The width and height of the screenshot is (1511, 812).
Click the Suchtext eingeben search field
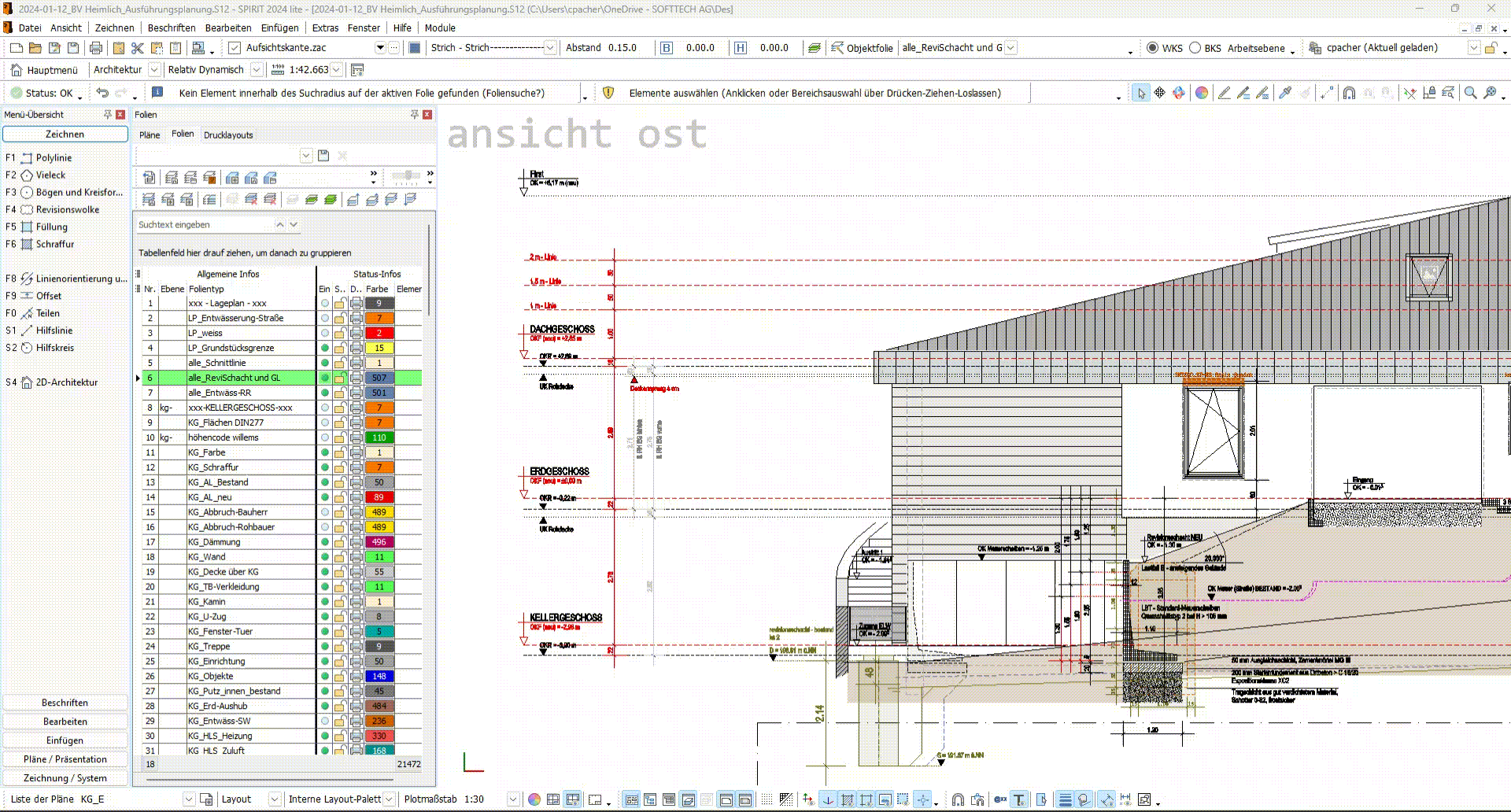click(203, 224)
